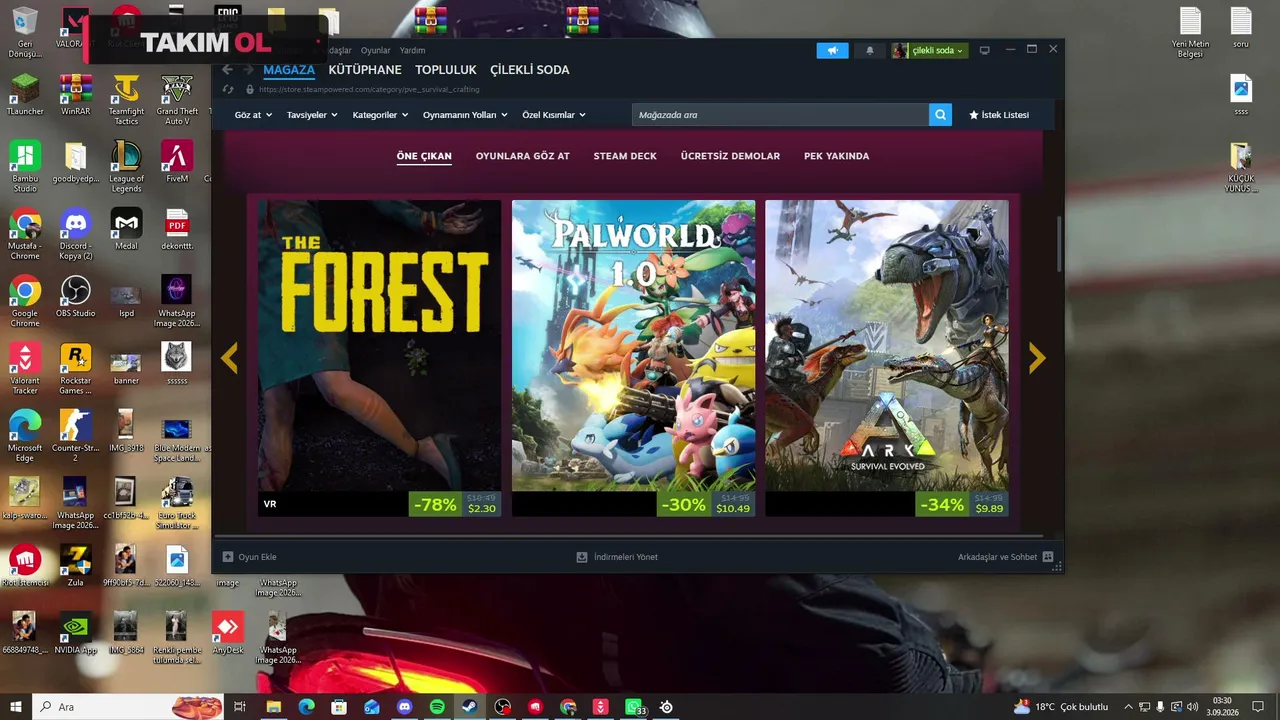Open Rockstar Games desktop shortcut
This screenshot has height=720, width=1280.
[75, 368]
